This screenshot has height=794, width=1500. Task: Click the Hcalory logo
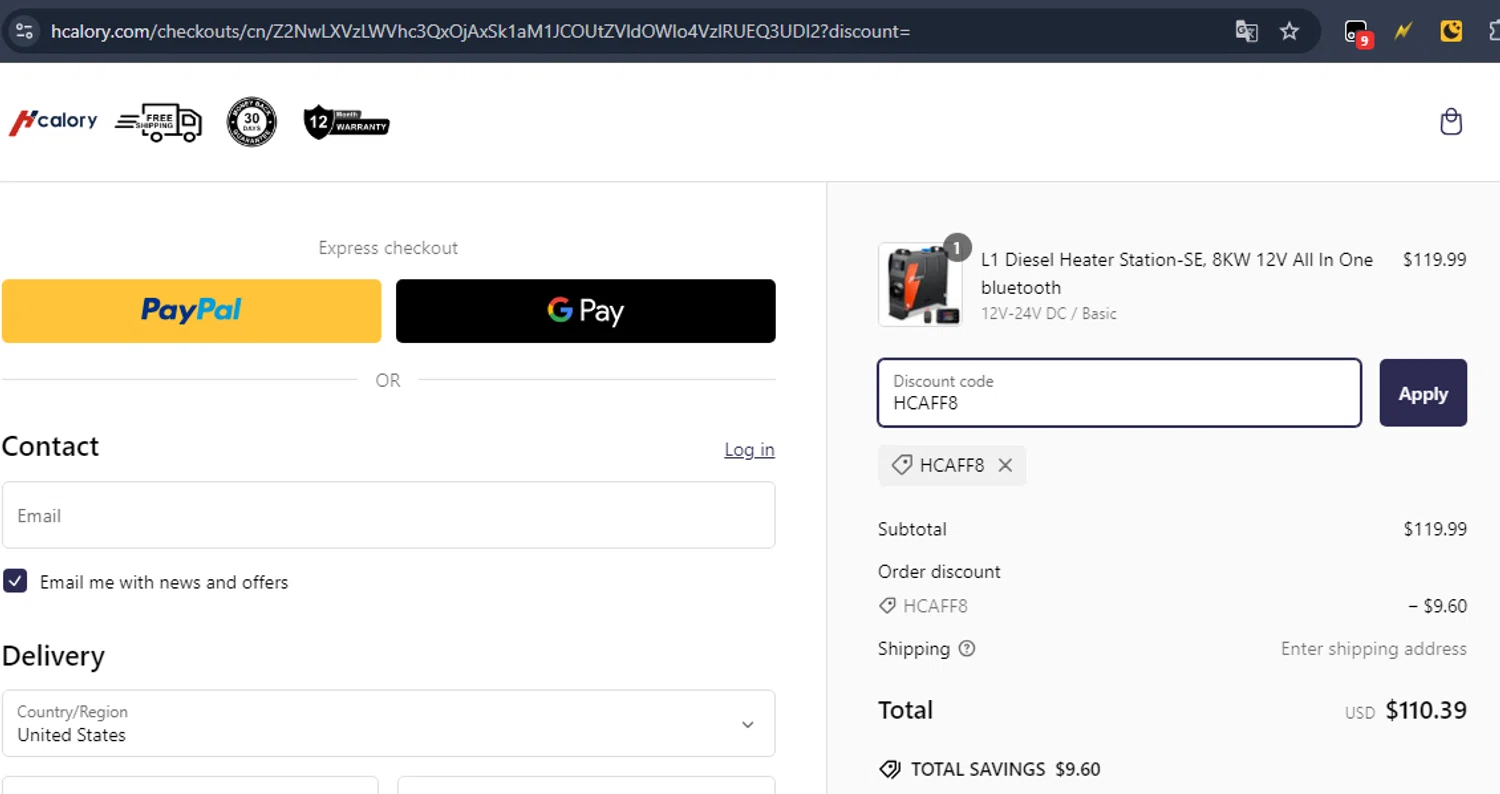tap(53, 122)
